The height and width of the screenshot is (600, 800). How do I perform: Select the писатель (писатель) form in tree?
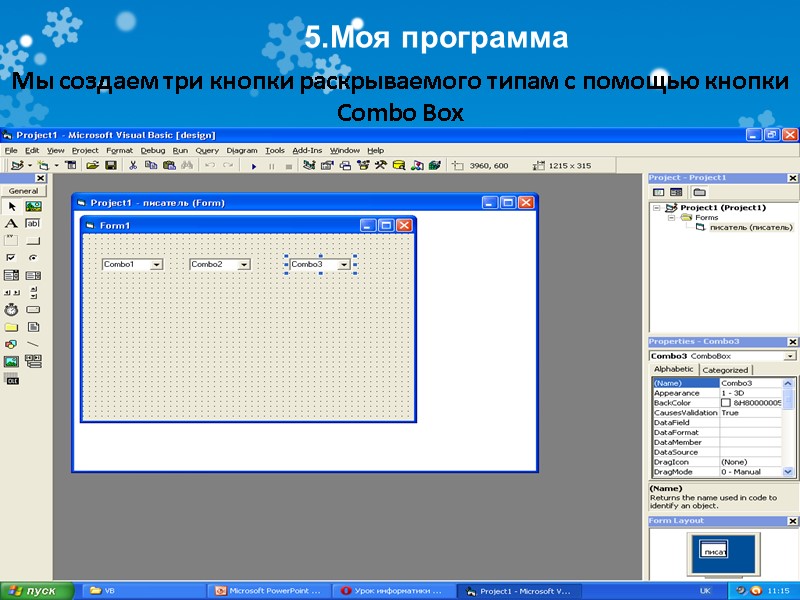tap(751, 228)
